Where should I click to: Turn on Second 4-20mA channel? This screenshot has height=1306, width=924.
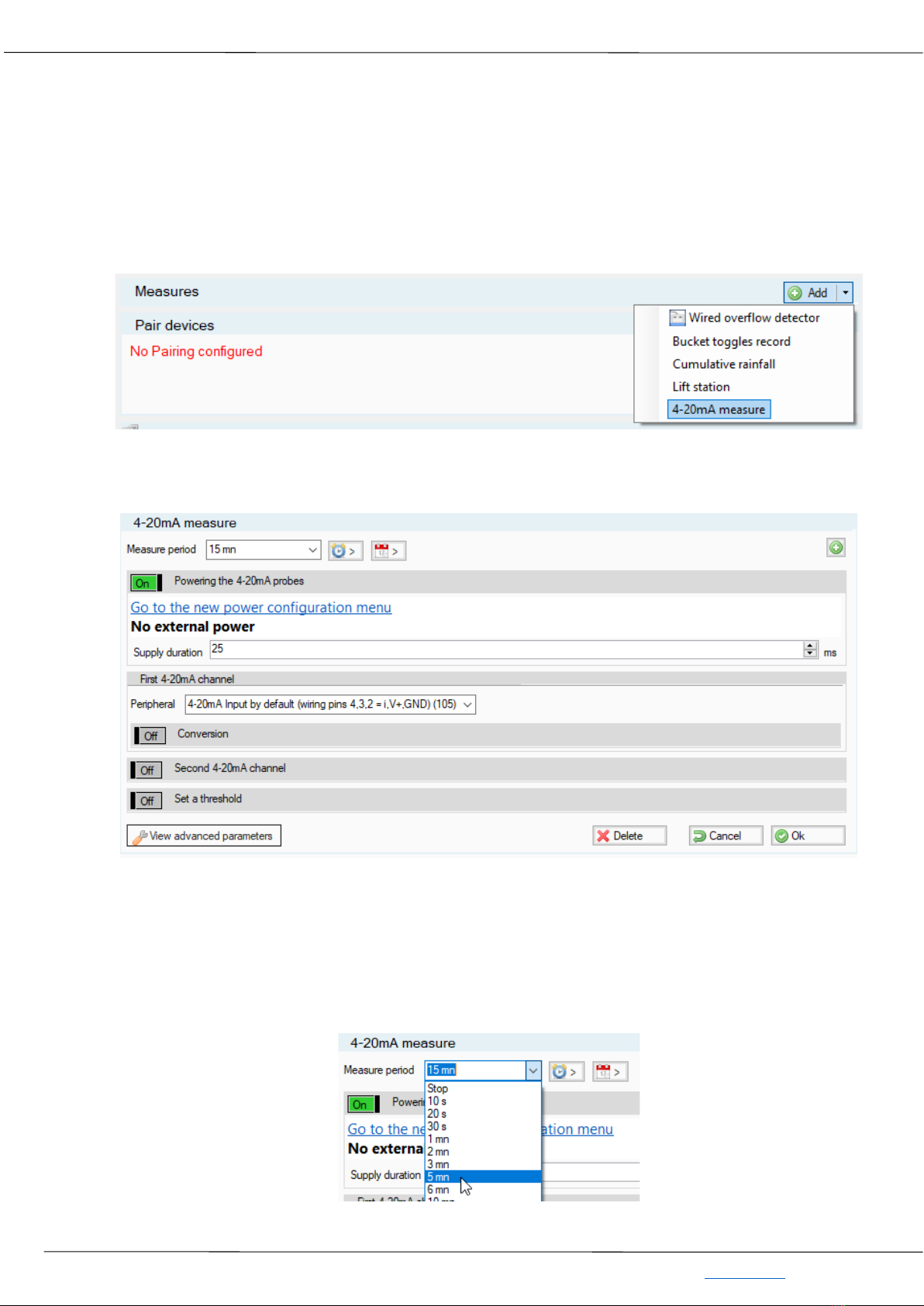coord(146,770)
